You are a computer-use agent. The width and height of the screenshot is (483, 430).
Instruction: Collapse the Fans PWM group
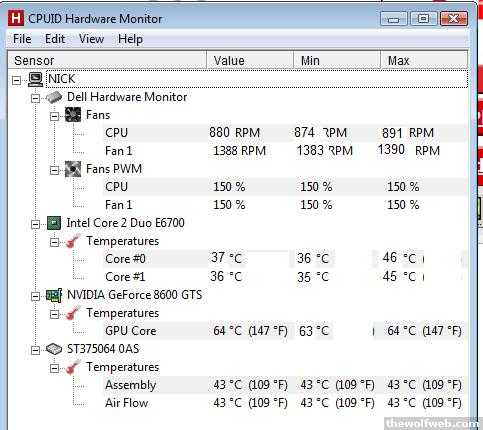coord(54,170)
